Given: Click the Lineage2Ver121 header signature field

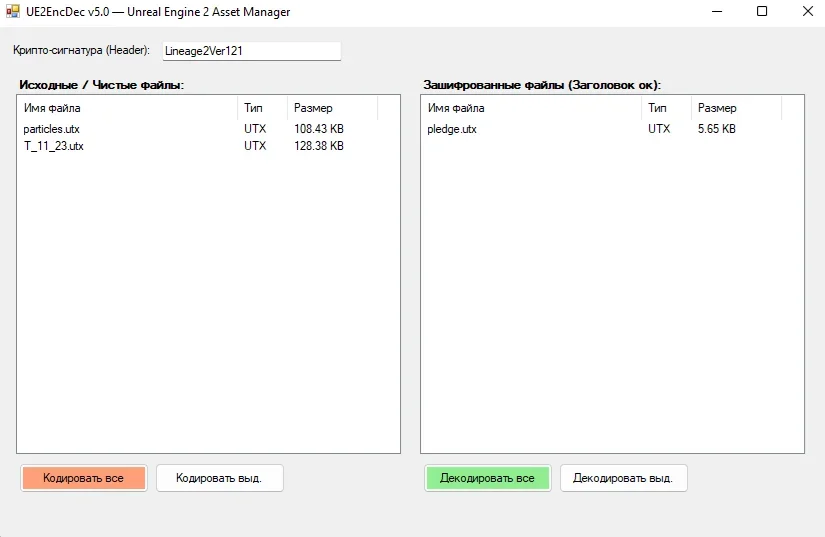Looking at the screenshot, I should 251,51.
